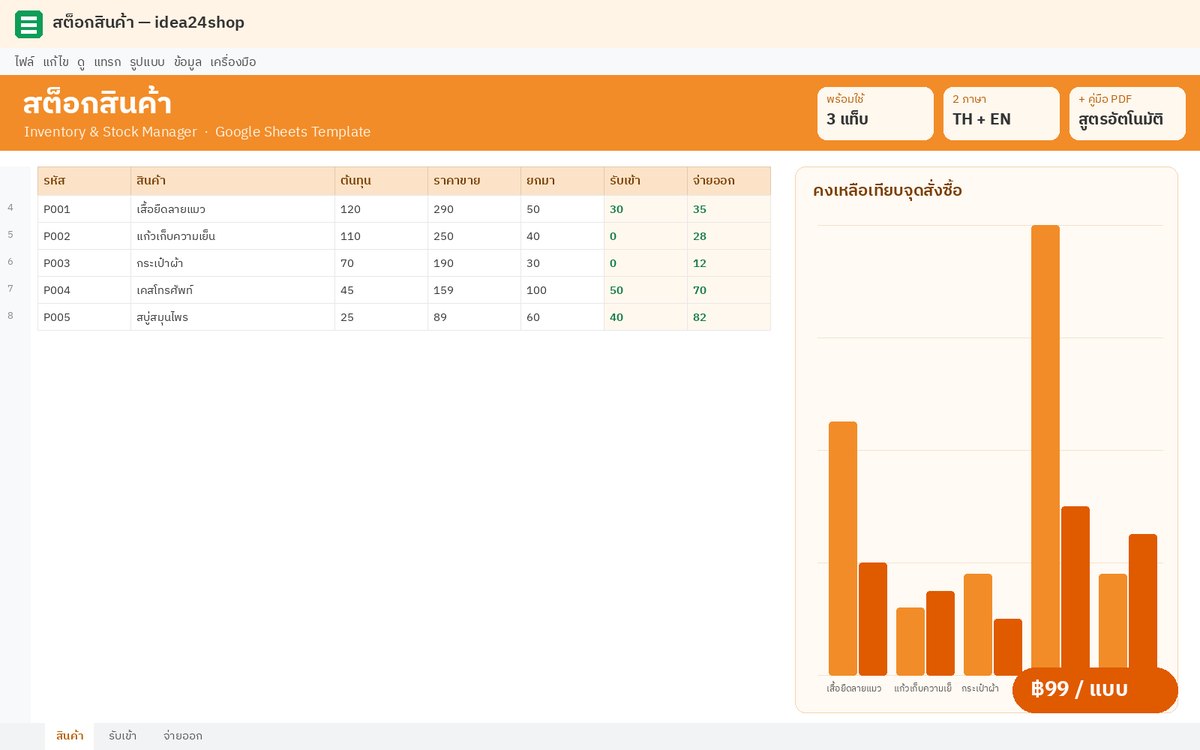1200x750 pixels.
Task: Select จ่ายออก cell 82 in row P005
Action: 729,317
